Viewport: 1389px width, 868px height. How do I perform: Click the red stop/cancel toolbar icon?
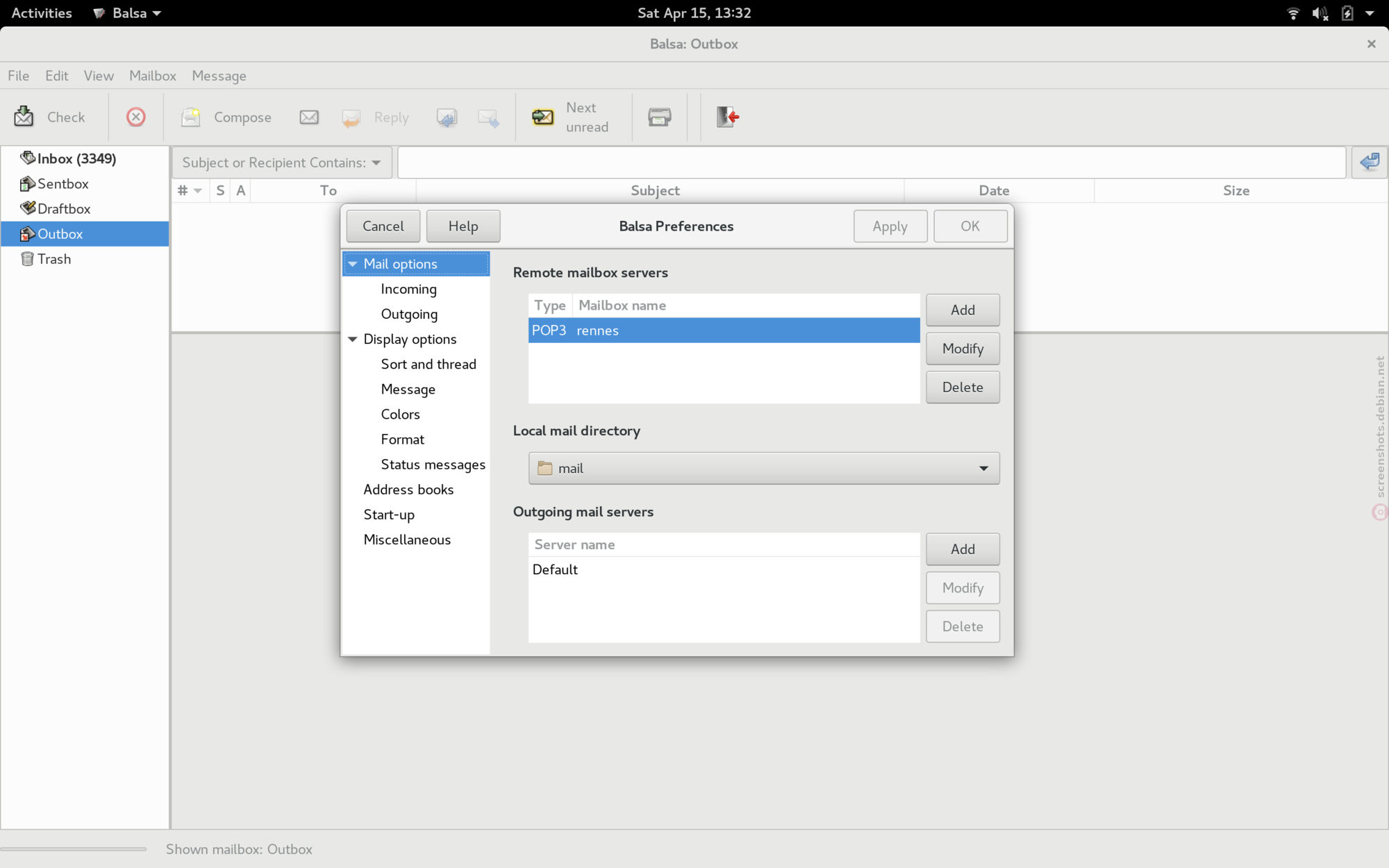point(136,117)
